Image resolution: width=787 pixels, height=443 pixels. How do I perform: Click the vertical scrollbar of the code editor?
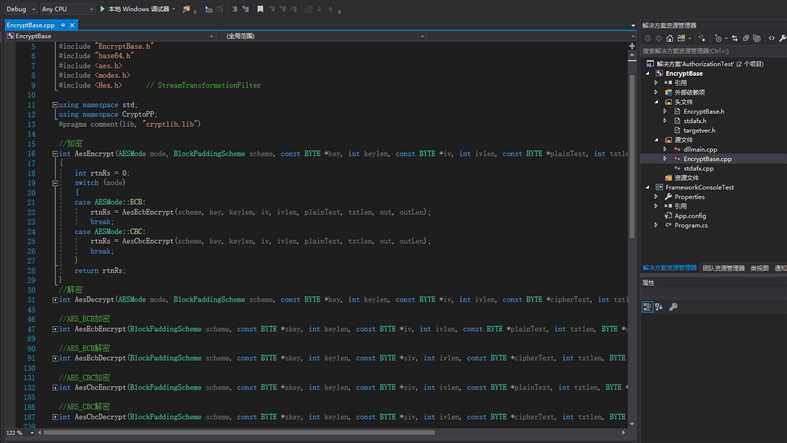click(x=632, y=157)
